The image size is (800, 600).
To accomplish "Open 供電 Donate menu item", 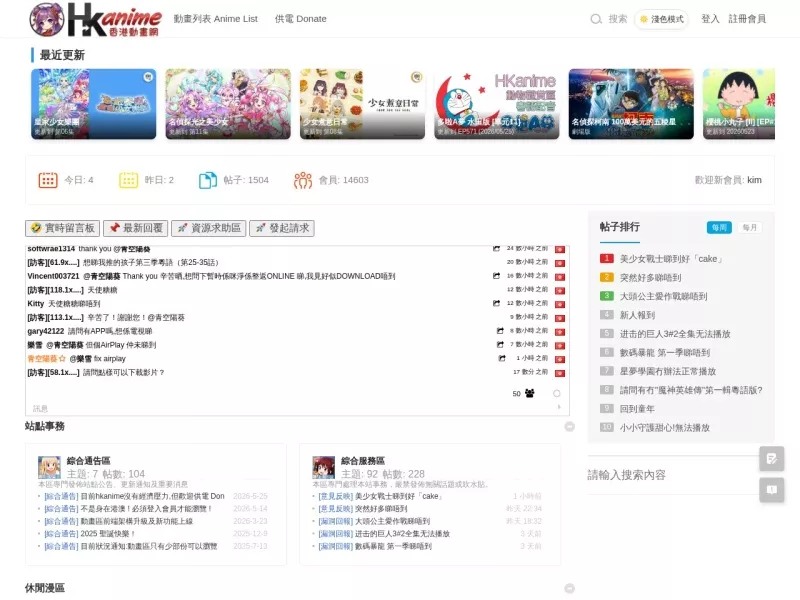I will tap(301, 19).
